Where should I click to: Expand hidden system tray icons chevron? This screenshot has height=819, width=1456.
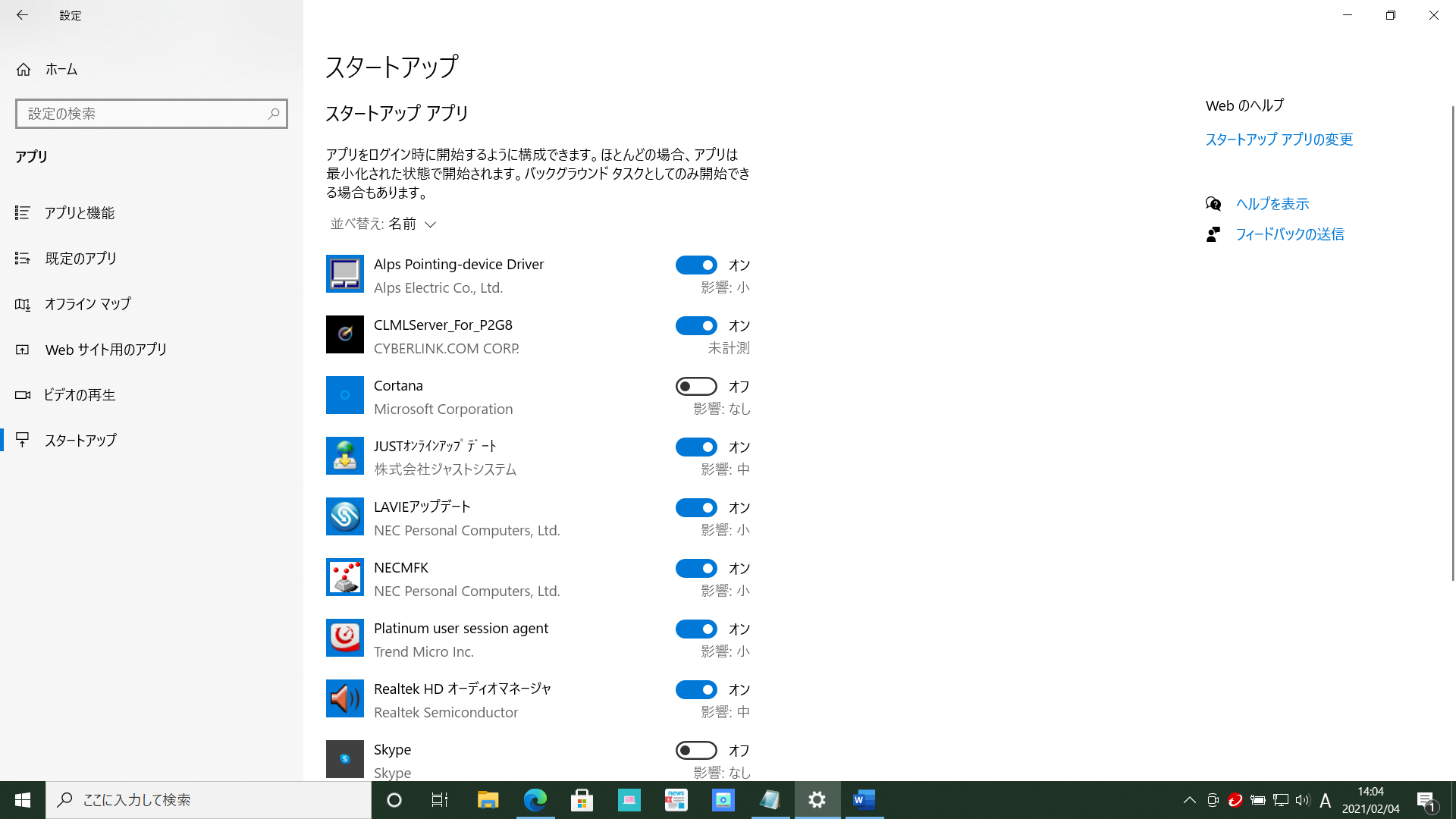[1189, 800]
